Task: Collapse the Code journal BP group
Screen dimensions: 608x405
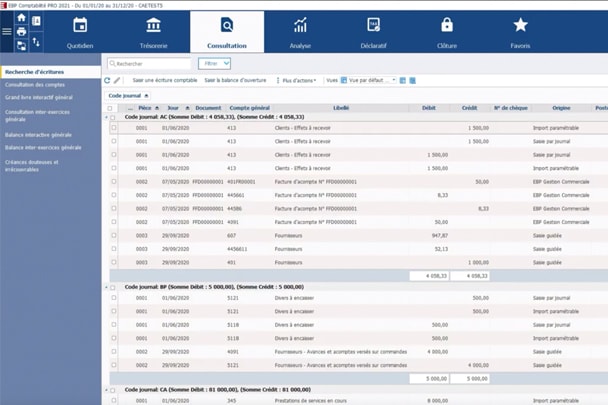Action: 106,287
